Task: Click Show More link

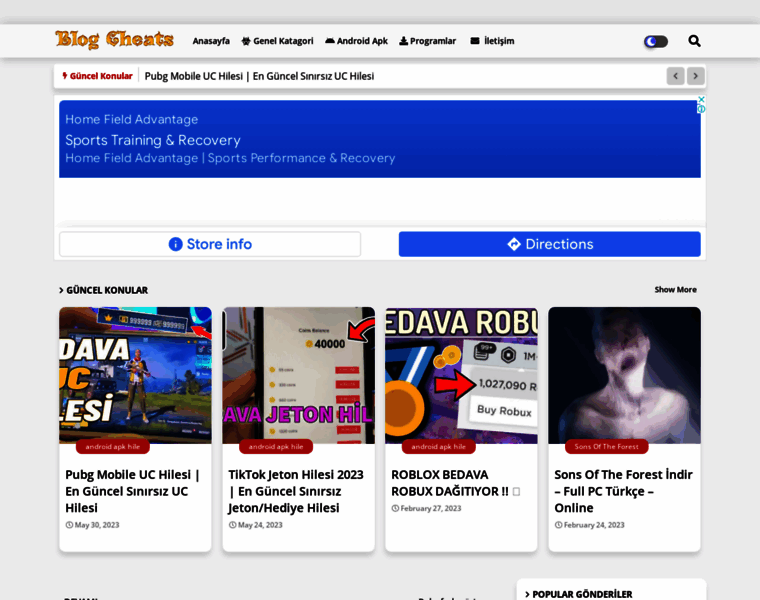Action: click(x=675, y=290)
